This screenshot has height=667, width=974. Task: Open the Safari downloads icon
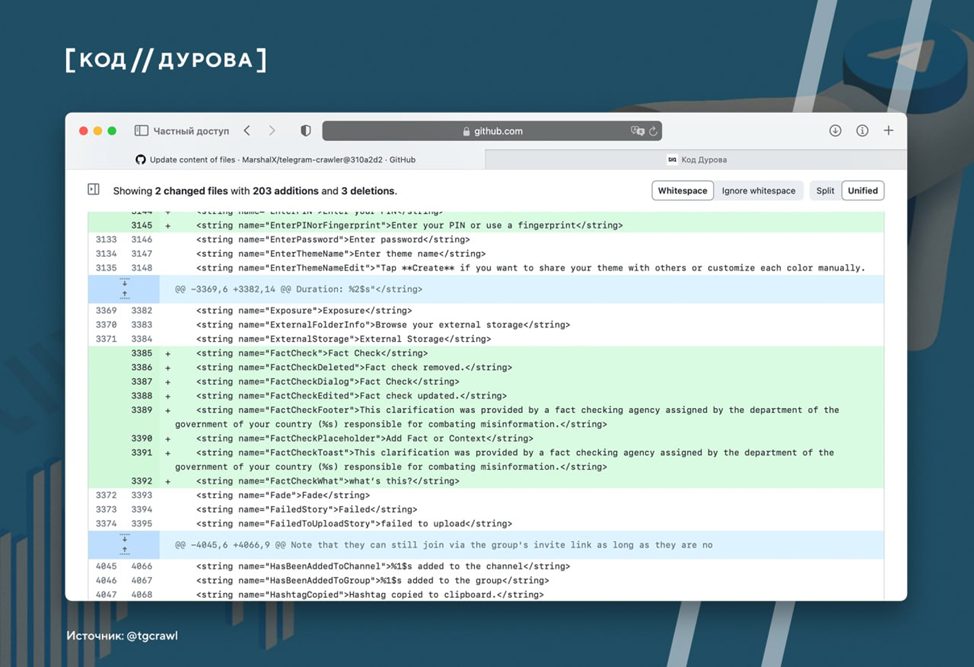coord(835,131)
